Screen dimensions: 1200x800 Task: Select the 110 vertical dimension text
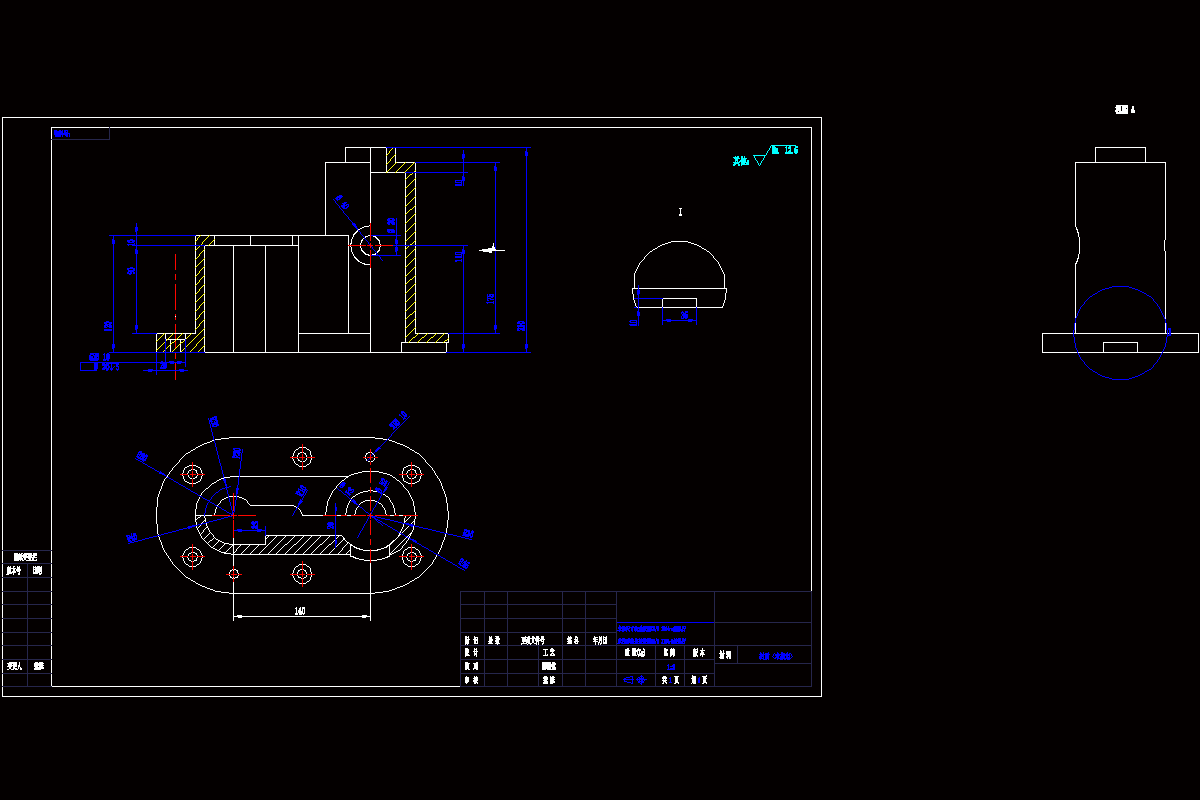tap(458, 257)
